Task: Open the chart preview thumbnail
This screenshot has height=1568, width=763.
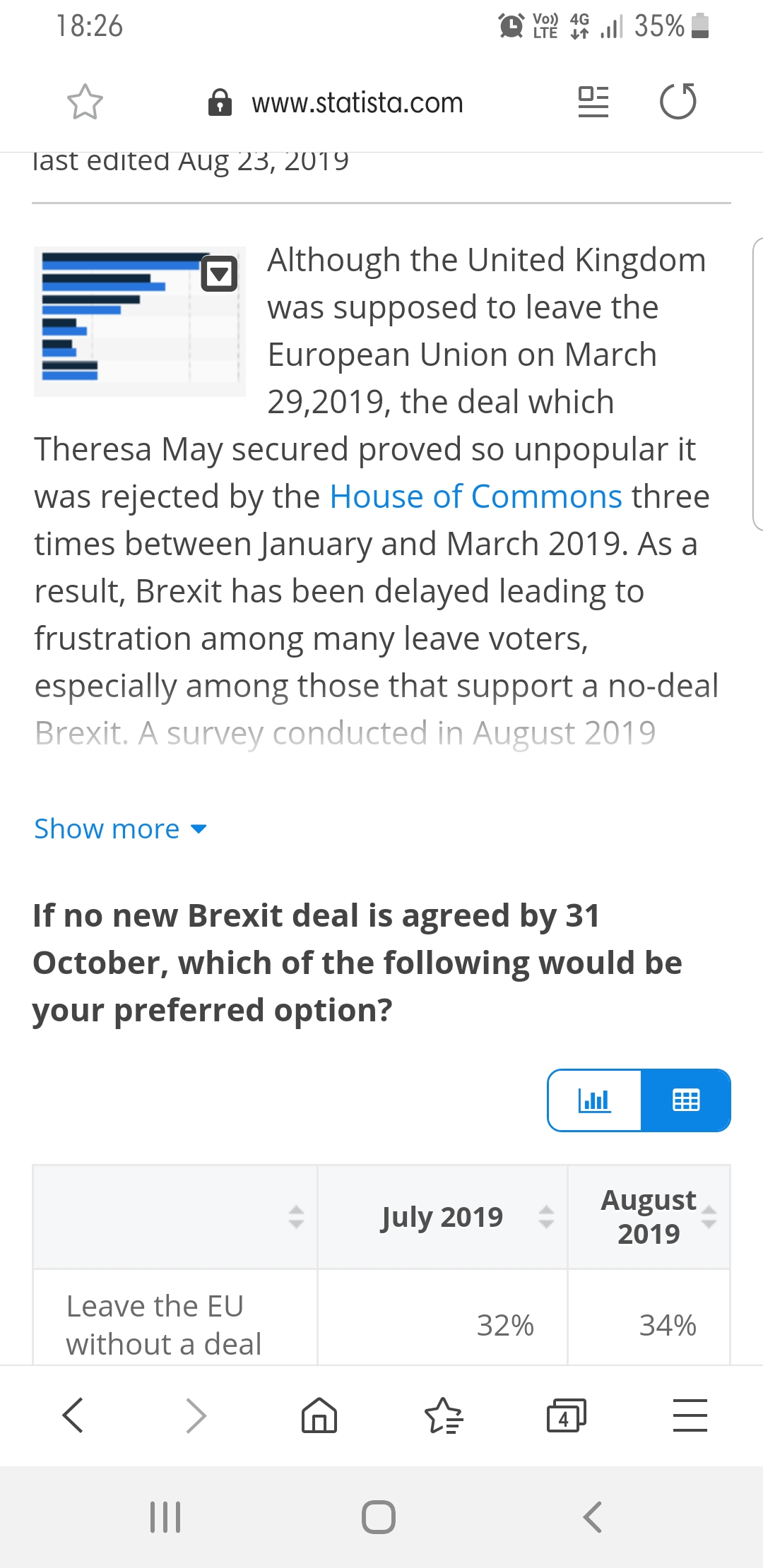Action: coord(139,321)
